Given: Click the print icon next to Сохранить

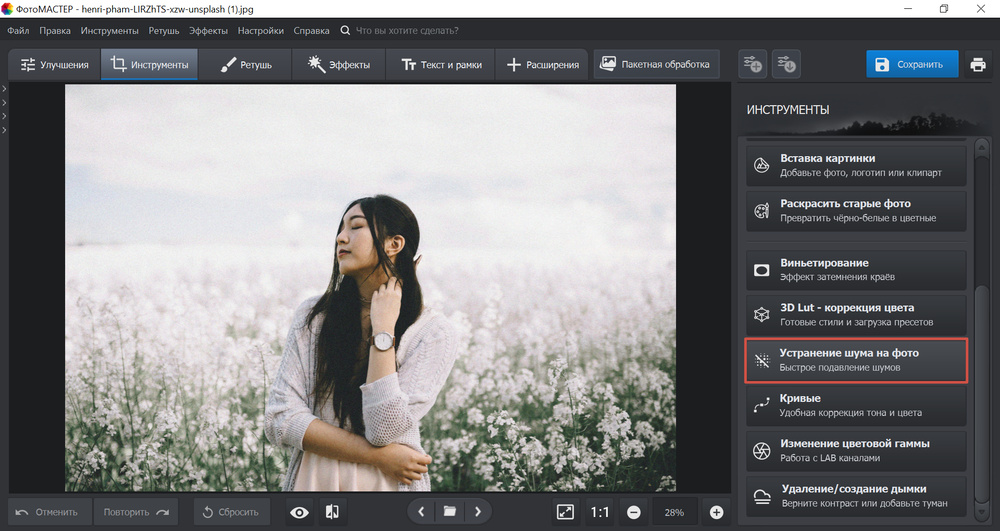Looking at the screenshot, I should coord(977,65).
